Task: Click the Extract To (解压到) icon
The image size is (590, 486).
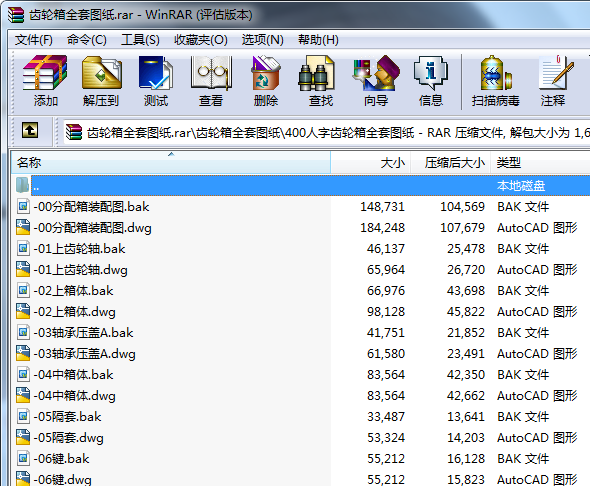Action: pyautogui.click(x=101, y=73)
